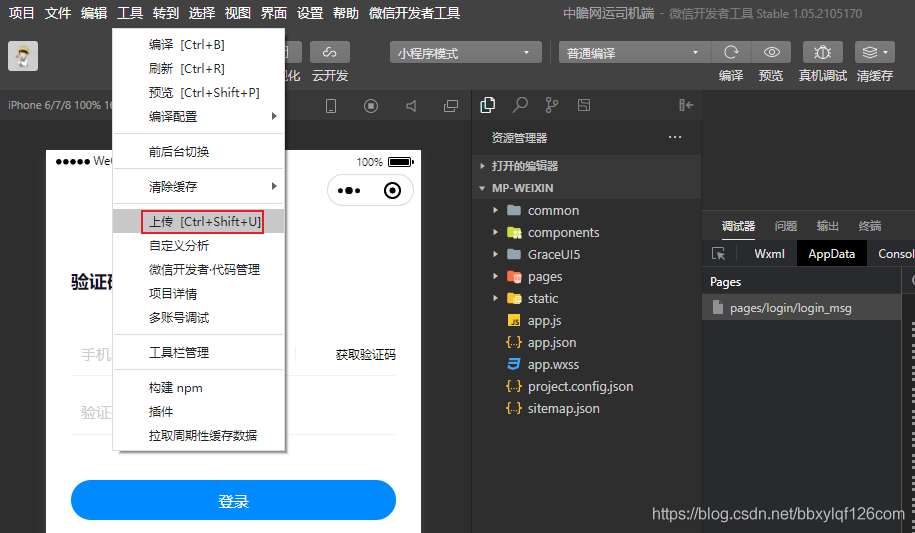Click the simulator record/stop circle icon
Image resolution: width=915 pixels, height=533 pixels.
point(371,106)
